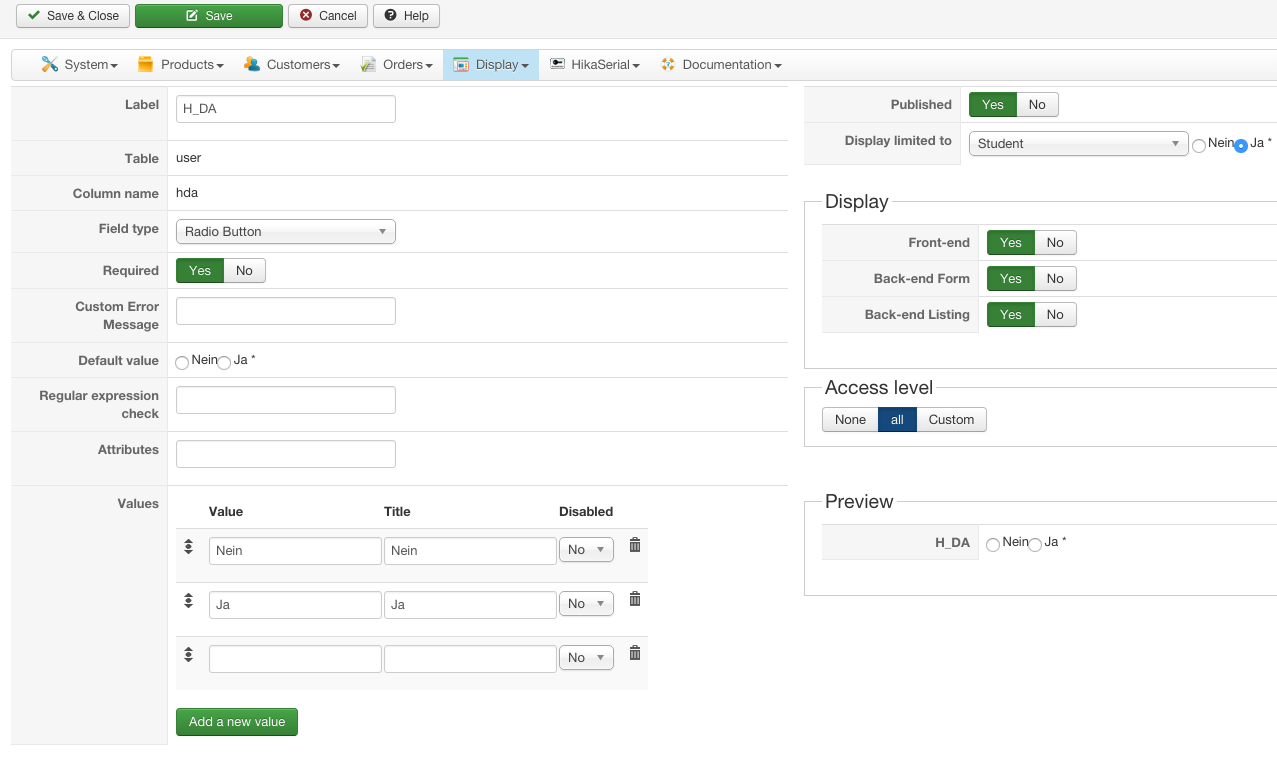Set Access level to Custom
Viewport: 1277px width, 761px height.
[951, 420]
